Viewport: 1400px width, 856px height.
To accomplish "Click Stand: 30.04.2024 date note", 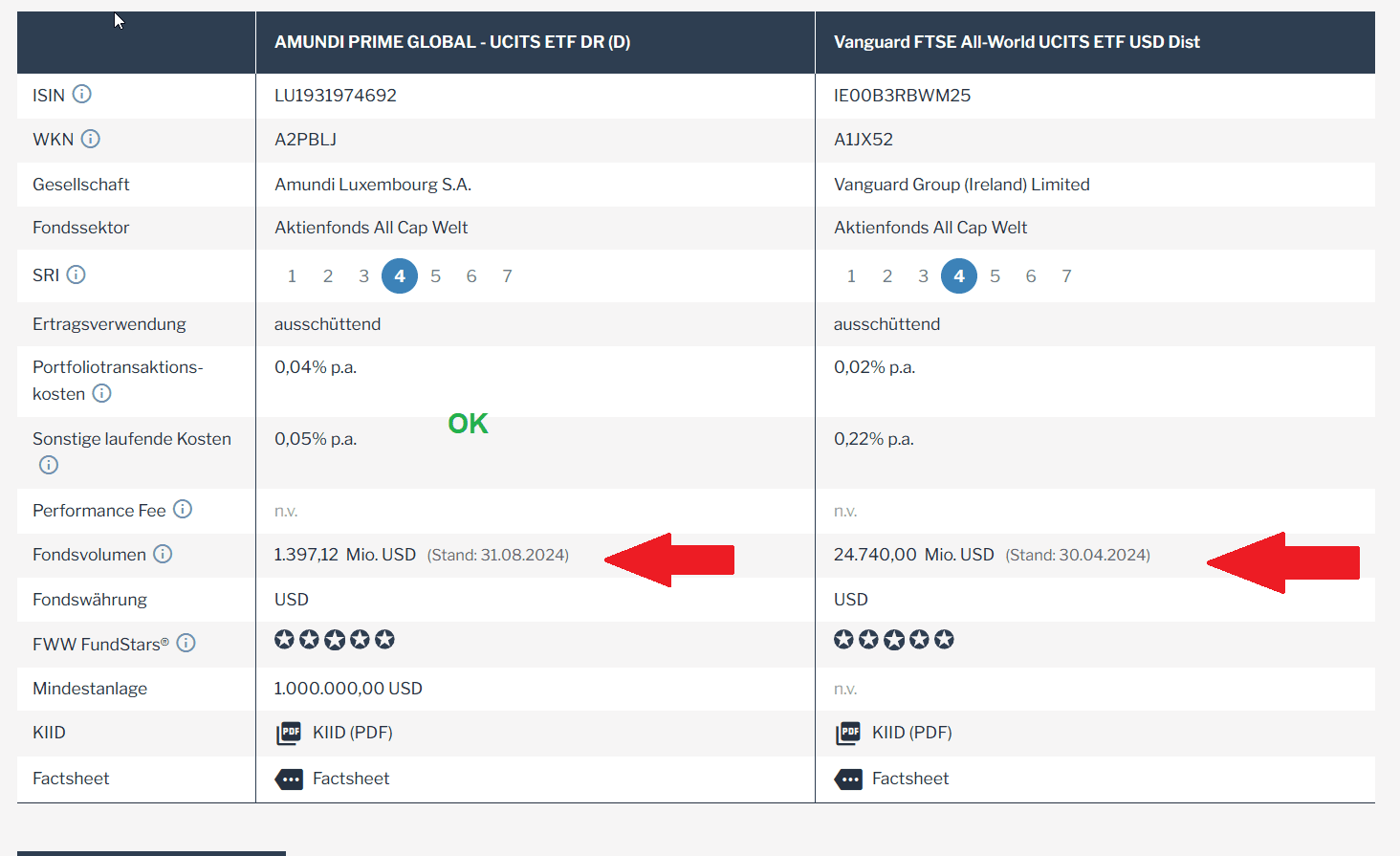I will coord(1078,556).
